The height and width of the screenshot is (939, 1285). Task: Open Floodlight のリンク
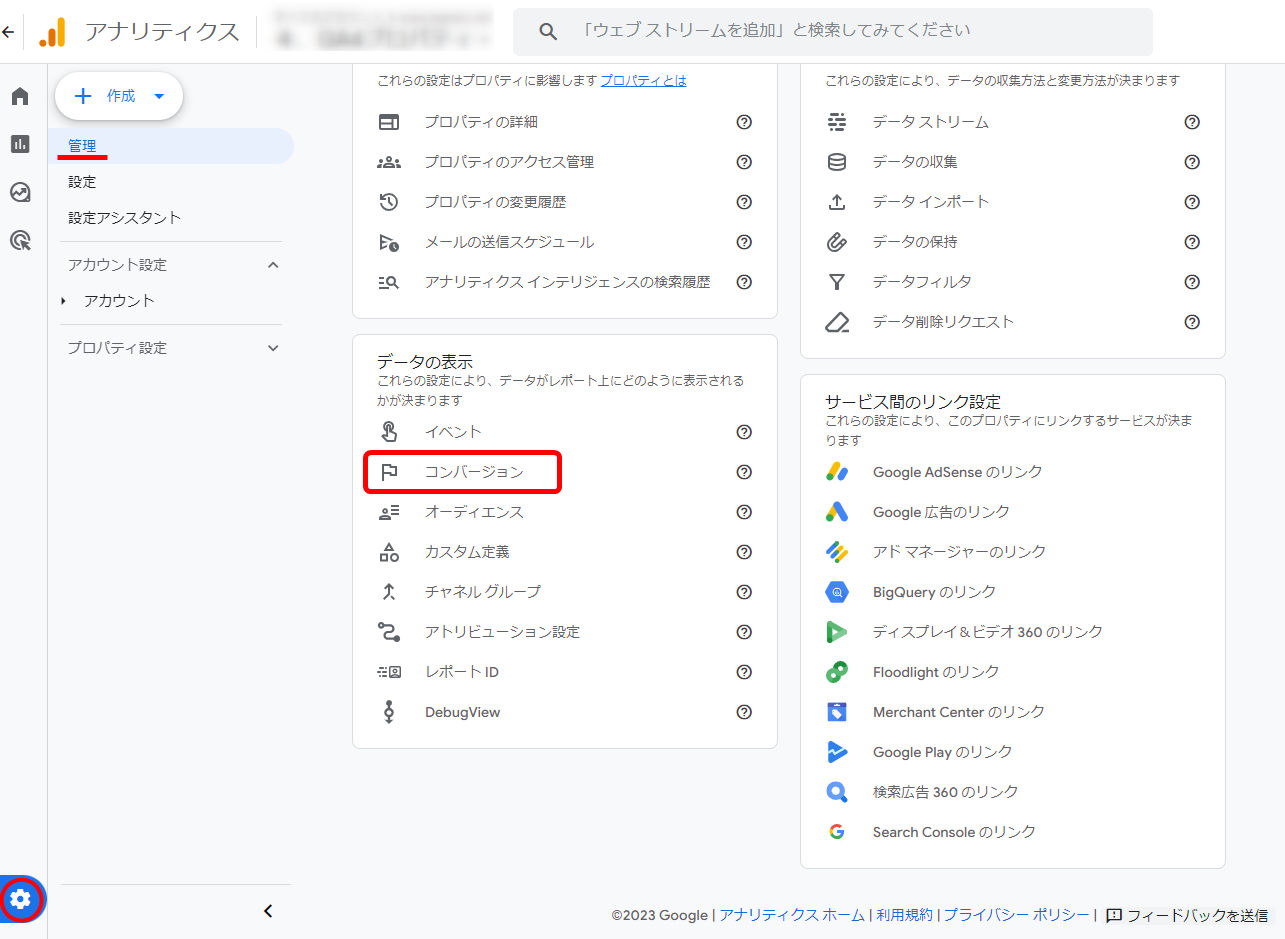point(936,672)
